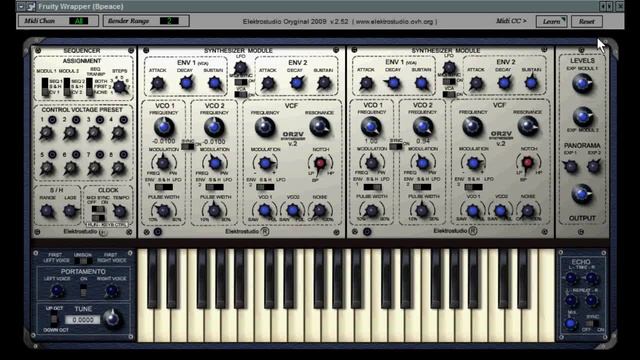
Task: Toggle the SYNC switch between VCOs in first module
Action: pos(187,146)
